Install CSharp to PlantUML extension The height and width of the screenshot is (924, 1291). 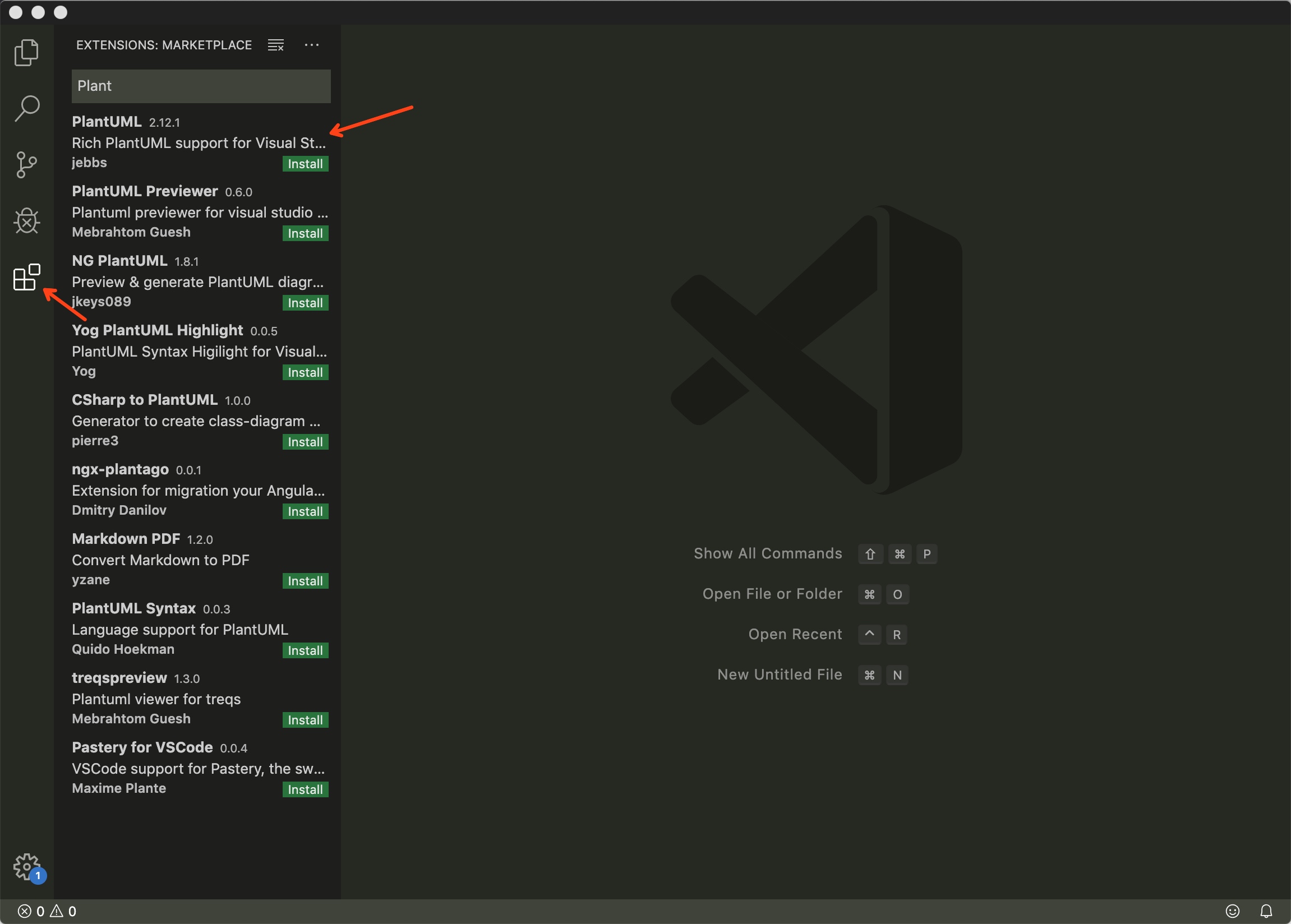coord(306,441)
